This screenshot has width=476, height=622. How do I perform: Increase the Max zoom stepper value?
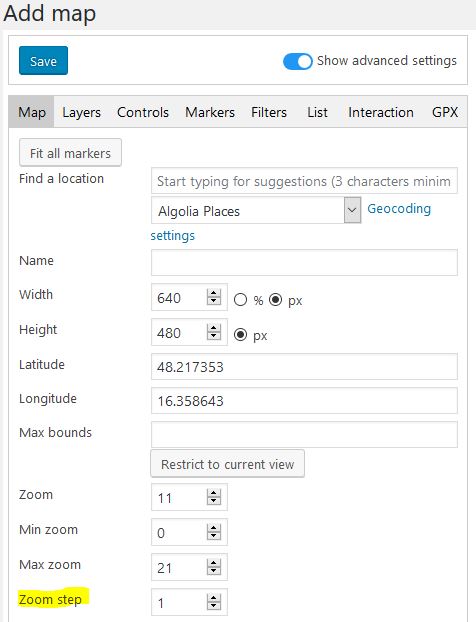[x=214, y=563]
